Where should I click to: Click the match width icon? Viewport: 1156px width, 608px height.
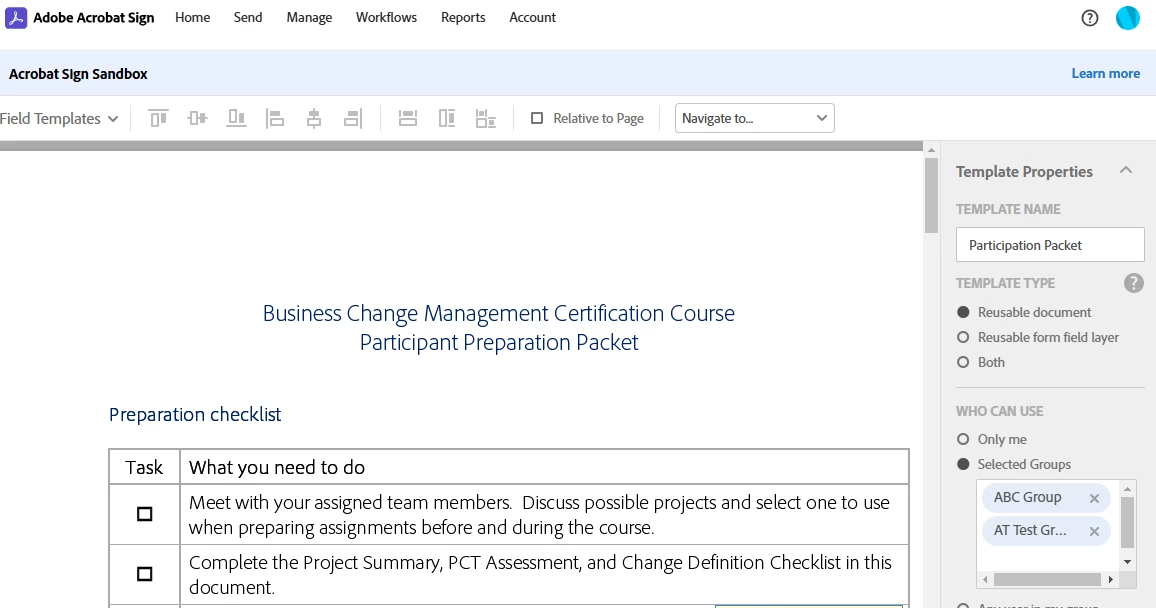click(407, 118)
